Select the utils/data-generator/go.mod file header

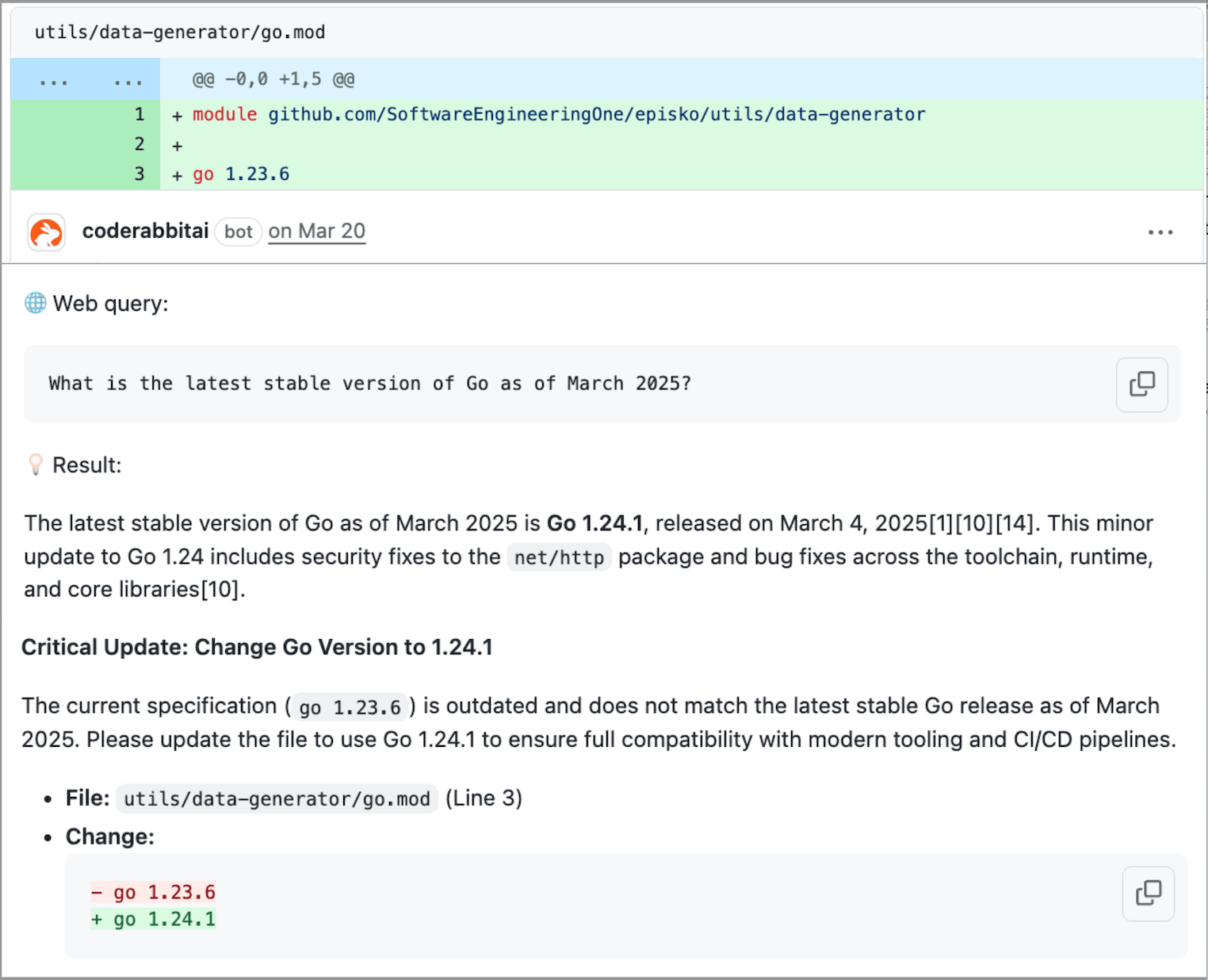pos(179,32)
